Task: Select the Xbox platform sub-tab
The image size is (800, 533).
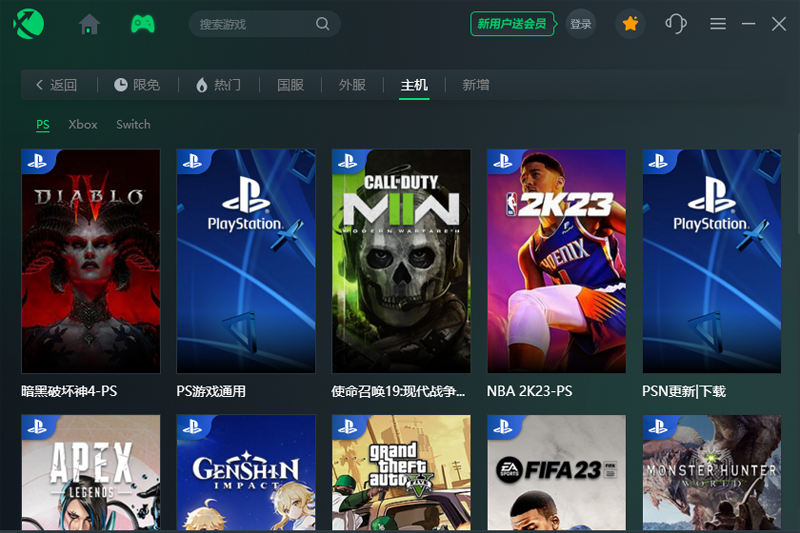Action: pyautogui.click(x=83, y=124)
